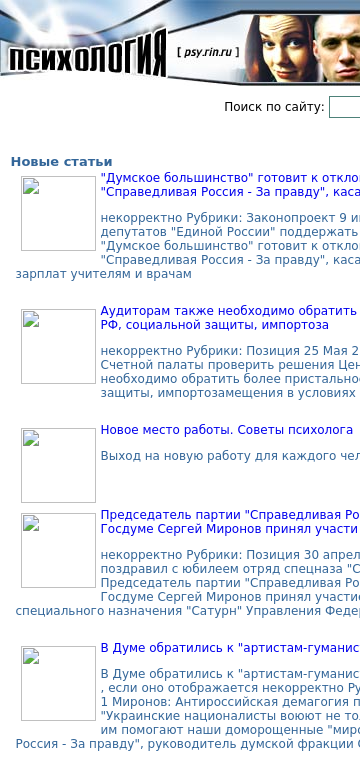Open Новое место работы. Советы психолога
The image size is (360, 760).
point(227,429)
